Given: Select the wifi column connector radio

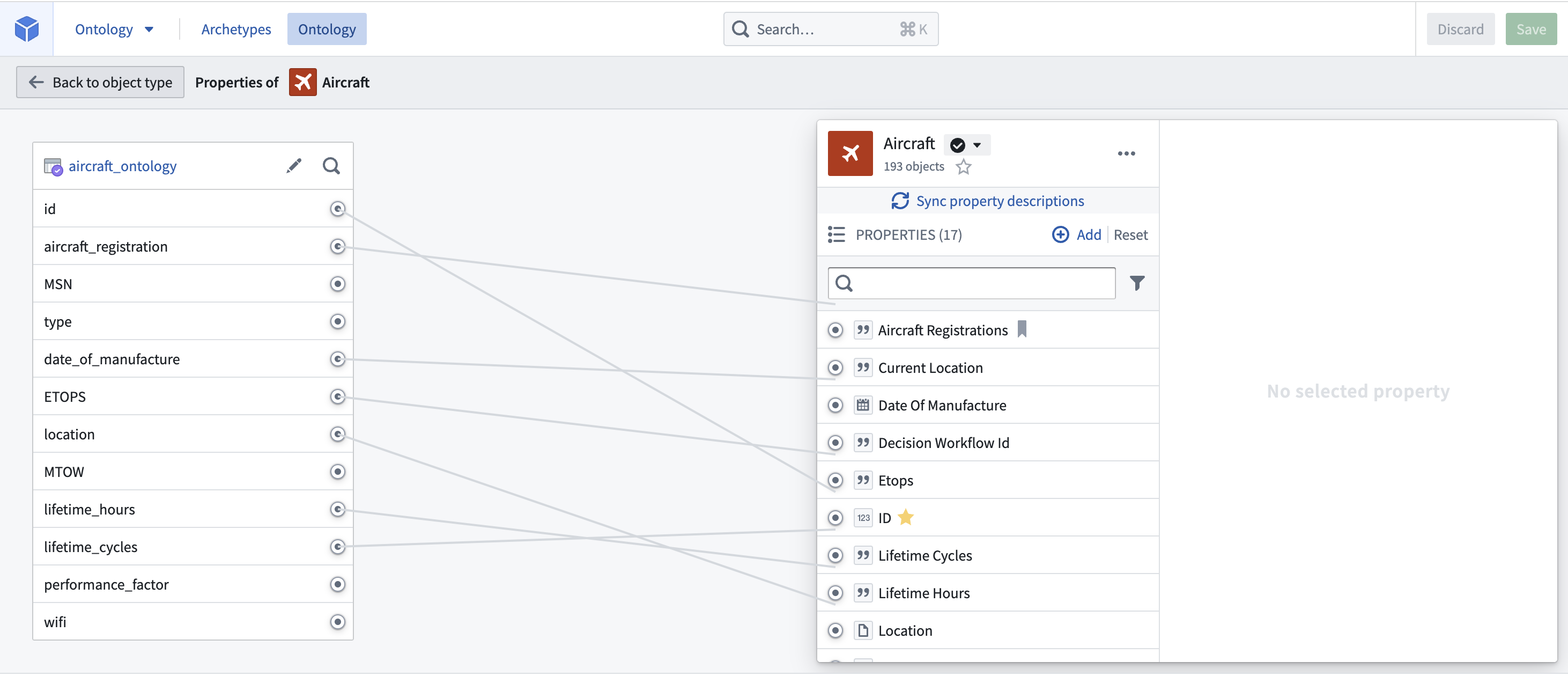Looking at the screenshot, I should click(337, 622).
